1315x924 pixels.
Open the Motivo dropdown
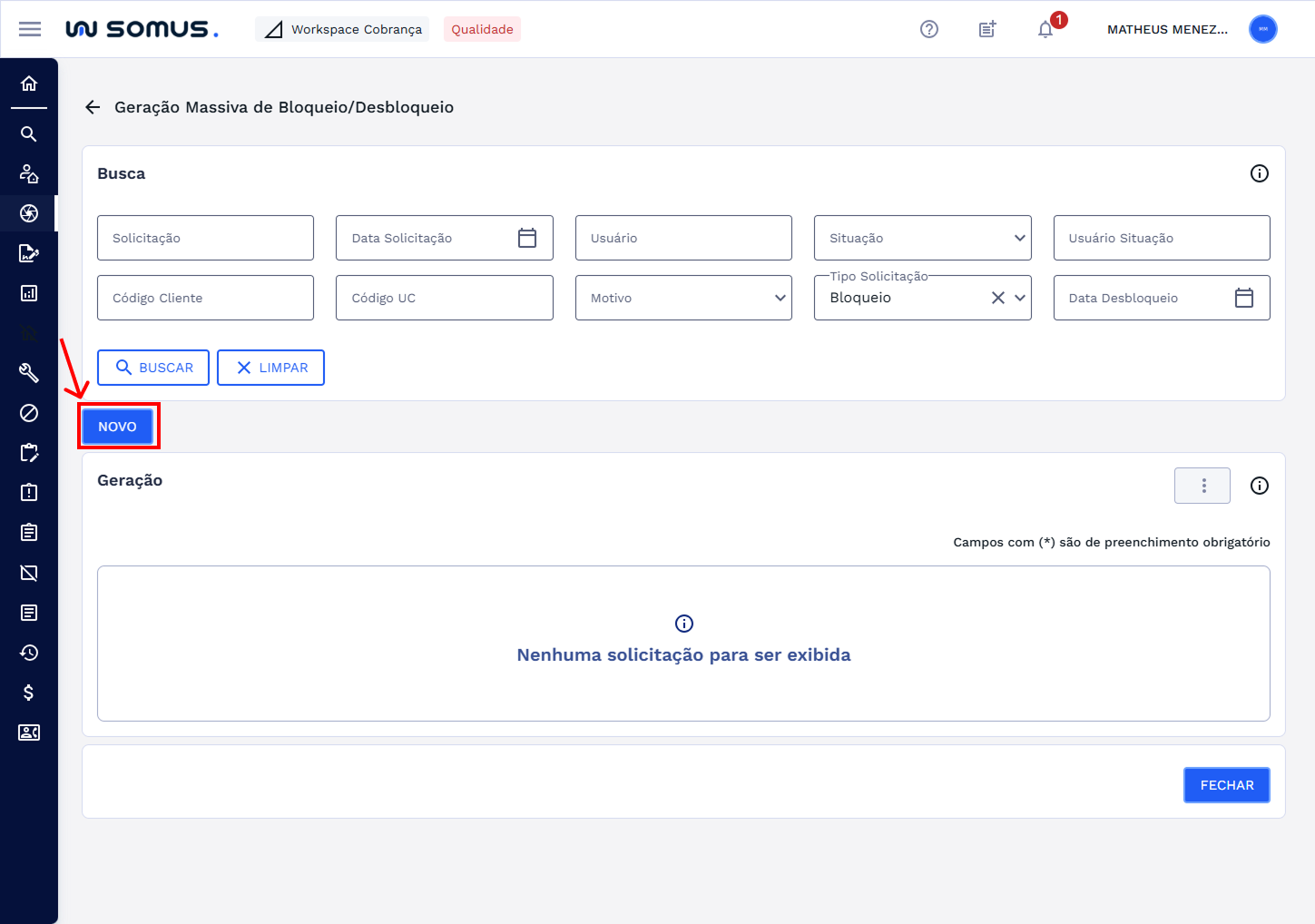[780, 298]
